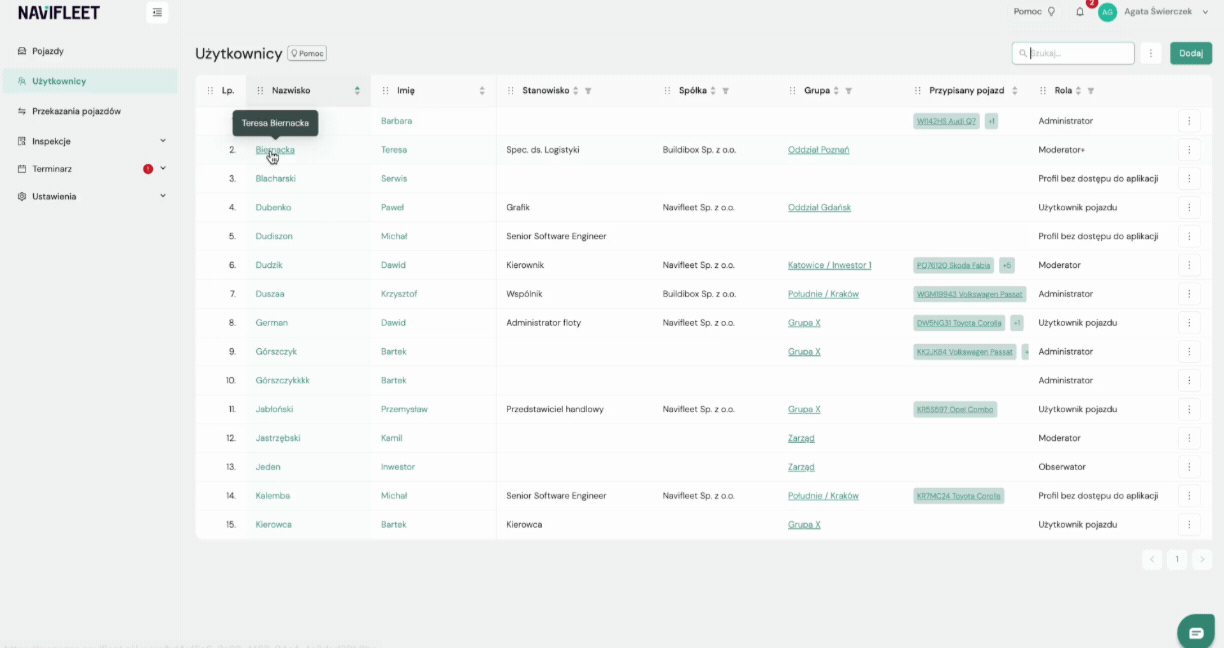Go to next page arrow
Screen dimensions: 1224x648
click(x=1202, y=559)
